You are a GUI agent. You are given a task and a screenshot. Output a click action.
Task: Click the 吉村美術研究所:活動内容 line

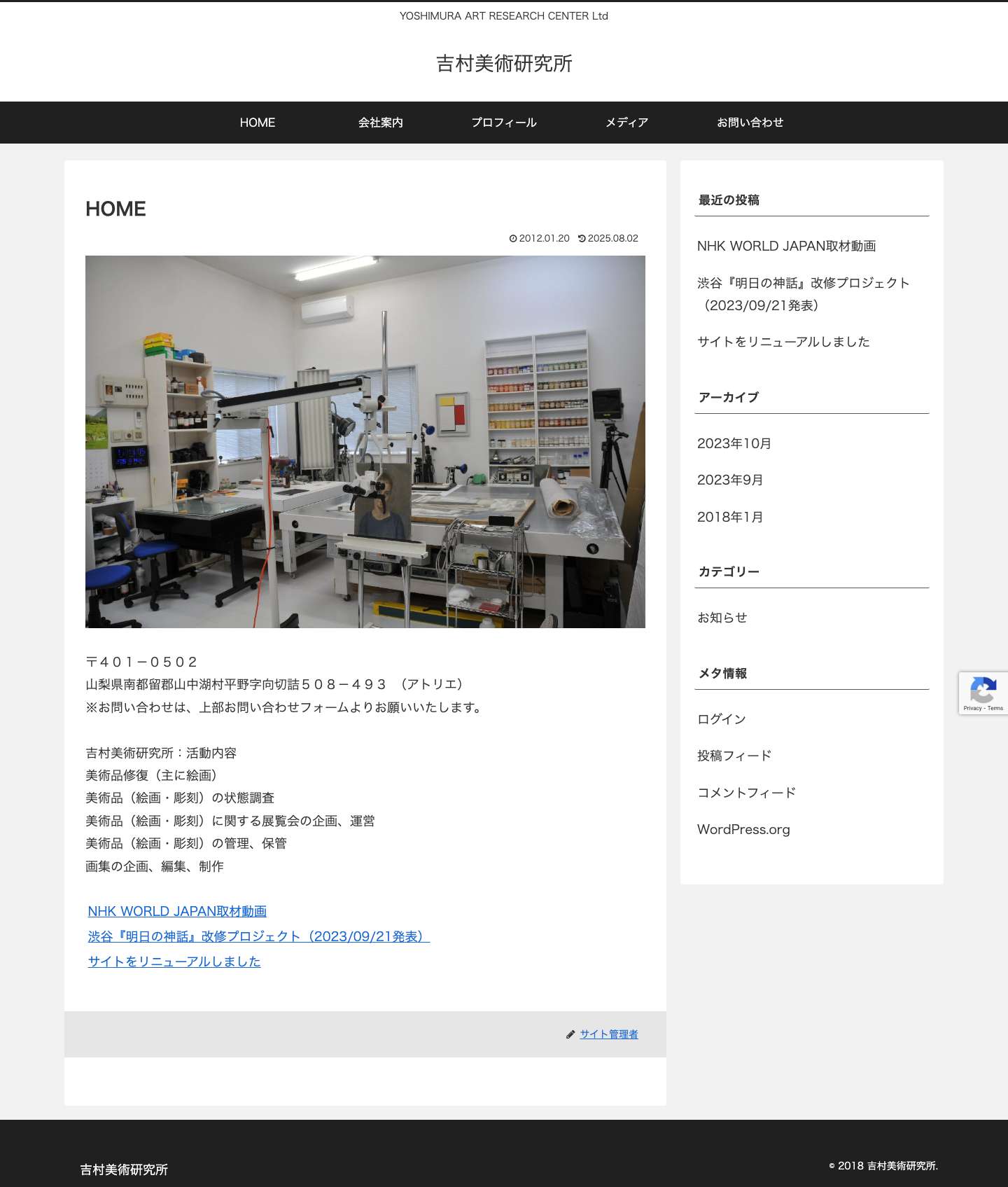coord(161,753)
